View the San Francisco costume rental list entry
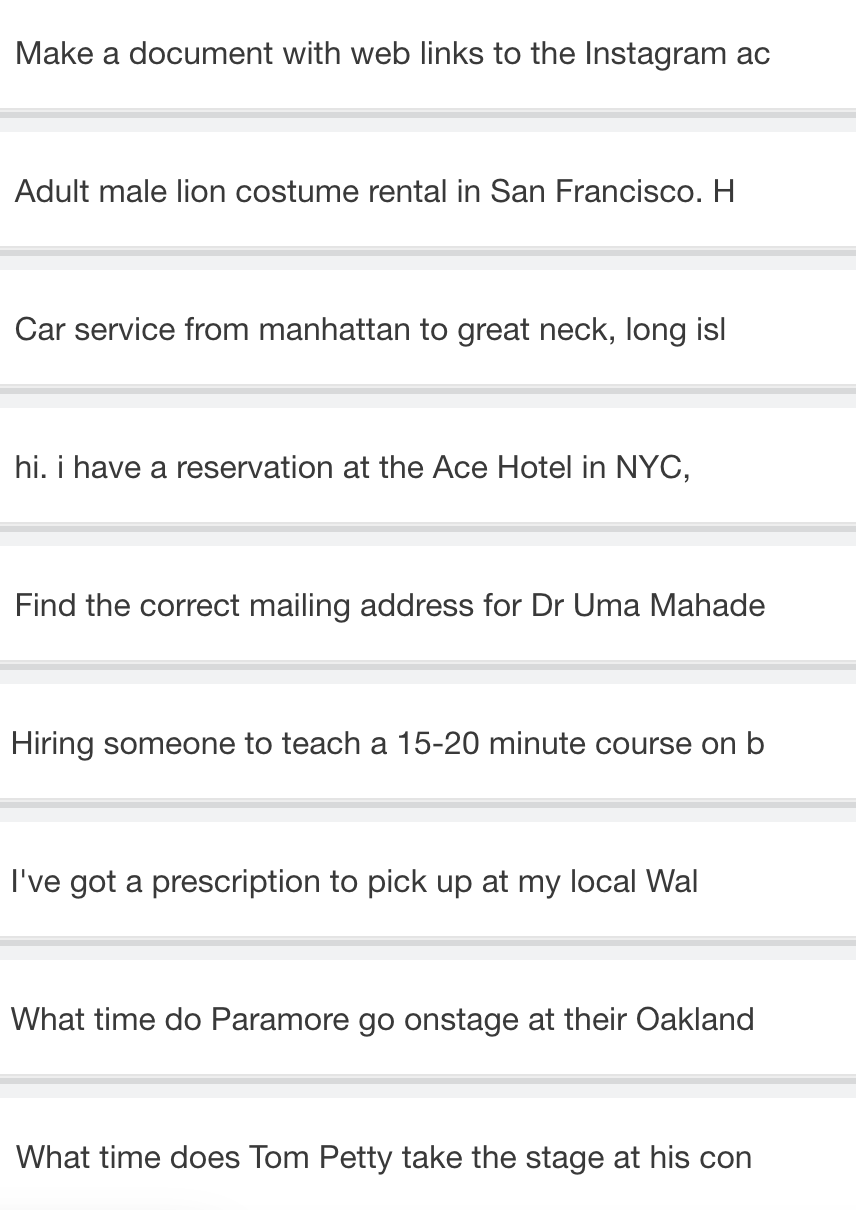The height and width of the screenshot is (1210, 856). (375, 191)
